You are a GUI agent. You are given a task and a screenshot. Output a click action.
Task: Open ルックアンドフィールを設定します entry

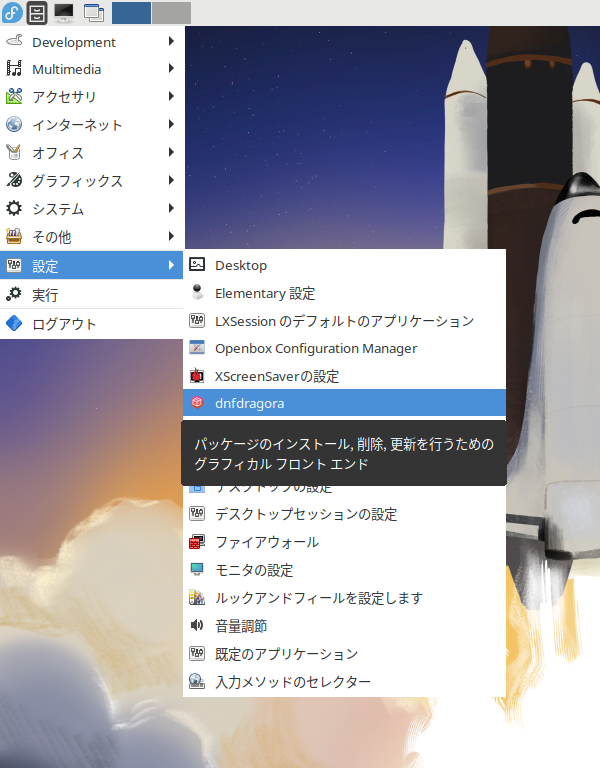click(x=344, y=598)
